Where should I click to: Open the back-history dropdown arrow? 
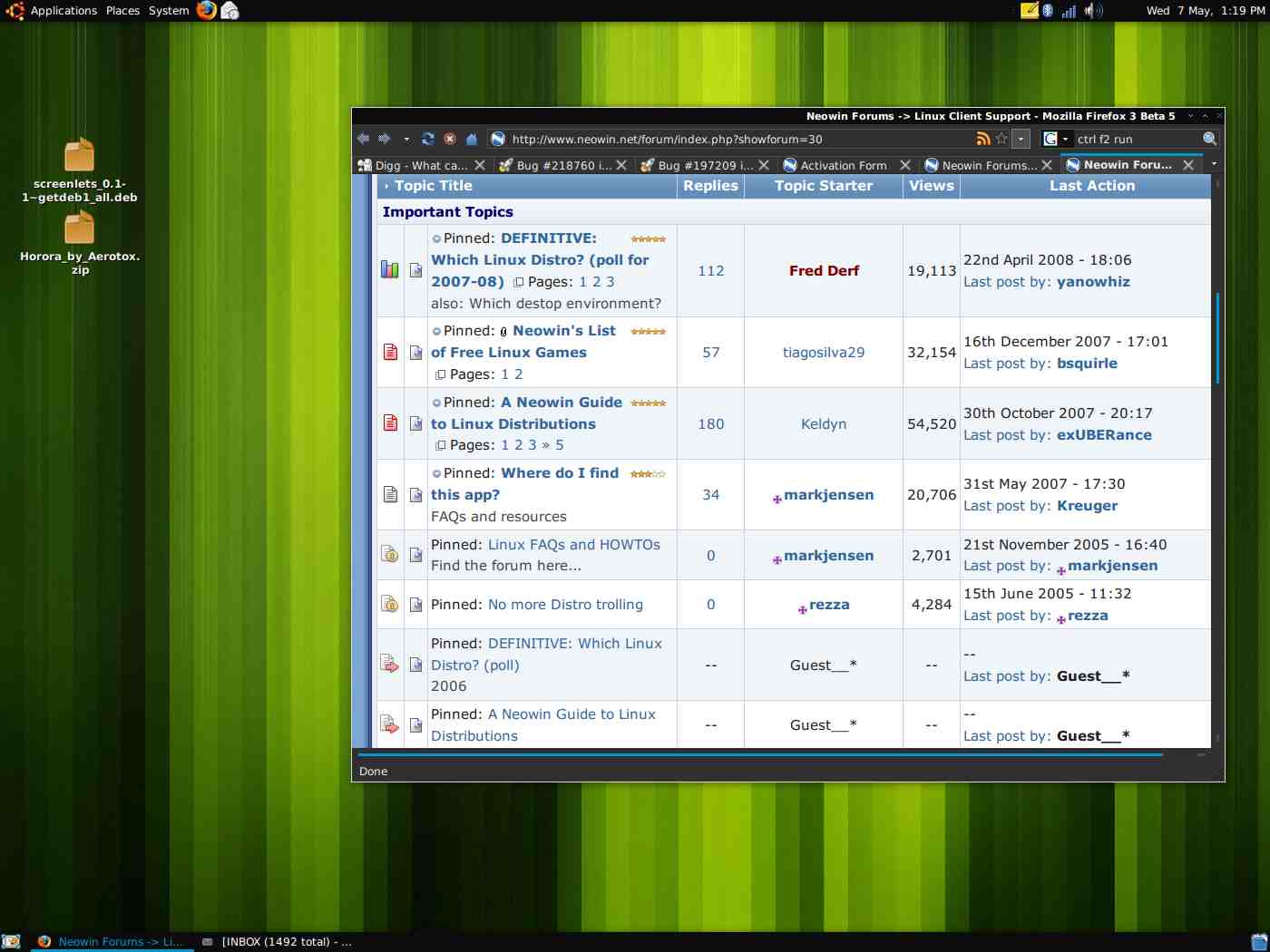point(406,139)
